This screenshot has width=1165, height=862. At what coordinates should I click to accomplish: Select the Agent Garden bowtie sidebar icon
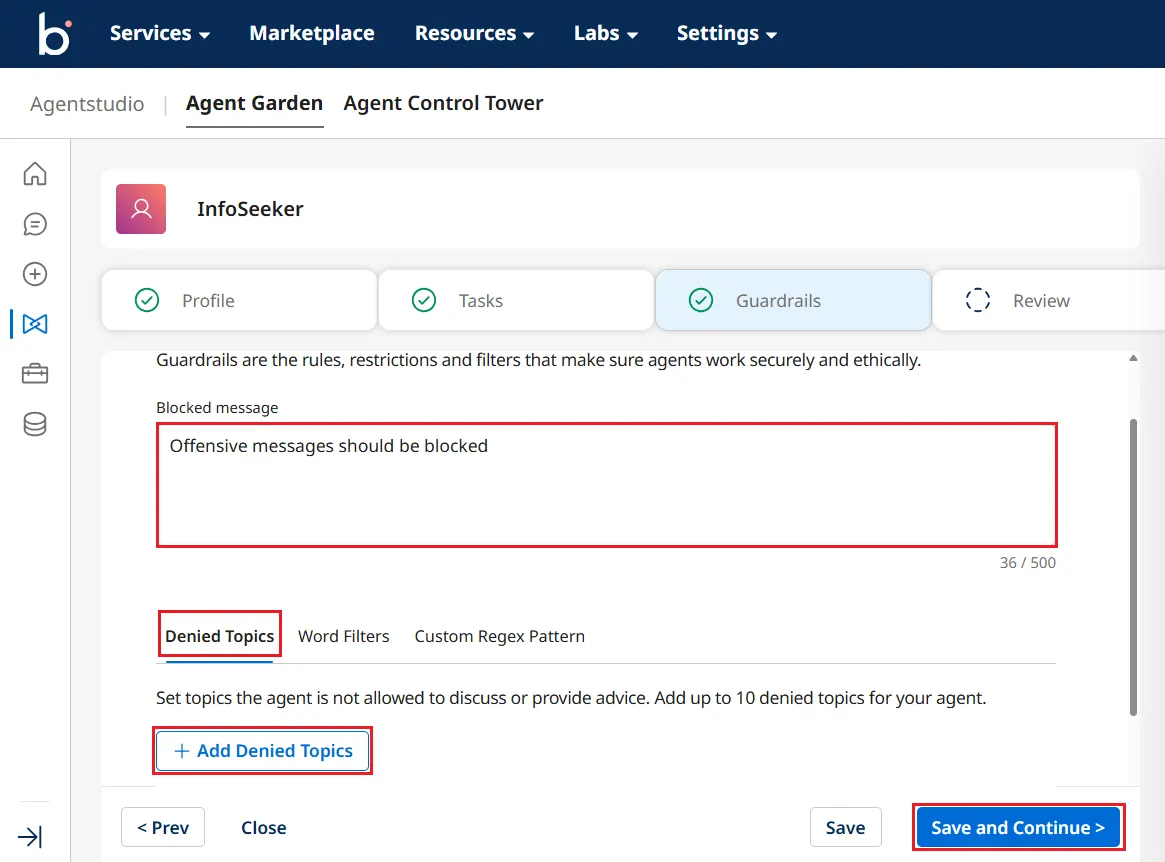click(35, 324)
